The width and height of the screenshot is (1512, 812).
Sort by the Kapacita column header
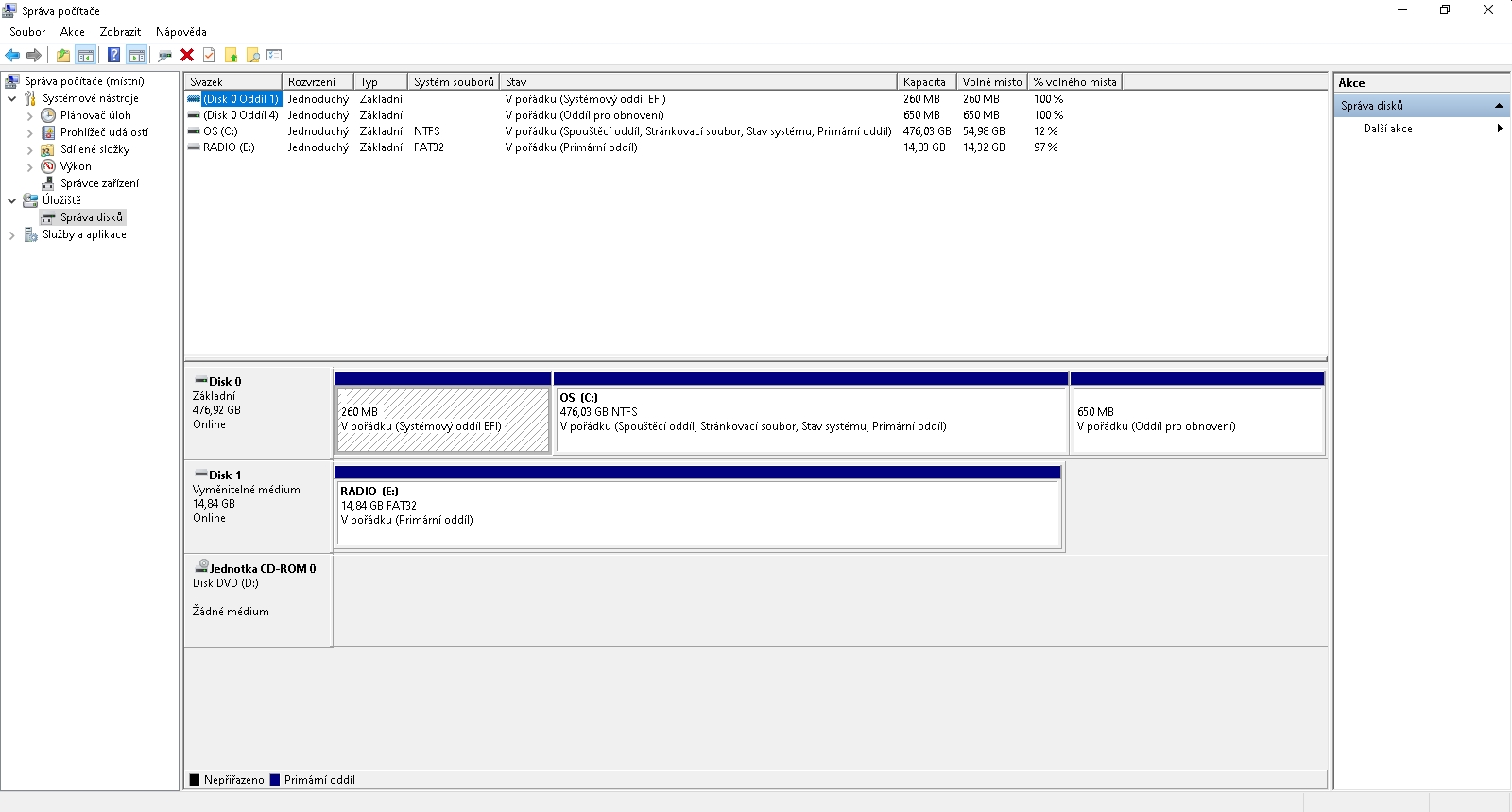pos(927,82)
